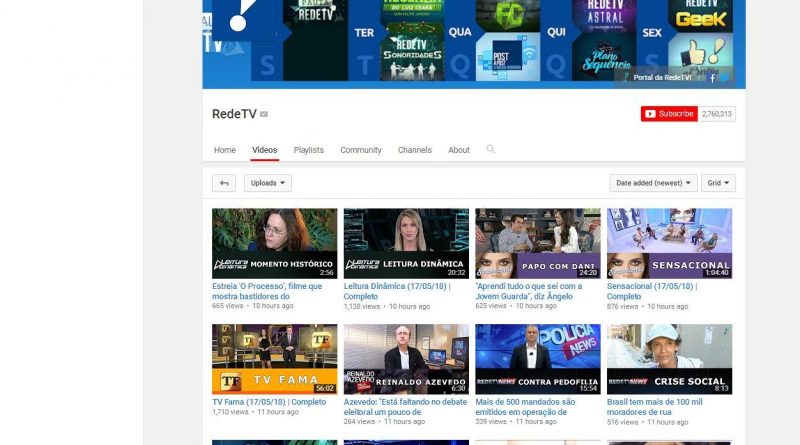Open the Grid view dropdown
Image resolution: width=800 pixels, height=445 pixels.
(718, 183)
